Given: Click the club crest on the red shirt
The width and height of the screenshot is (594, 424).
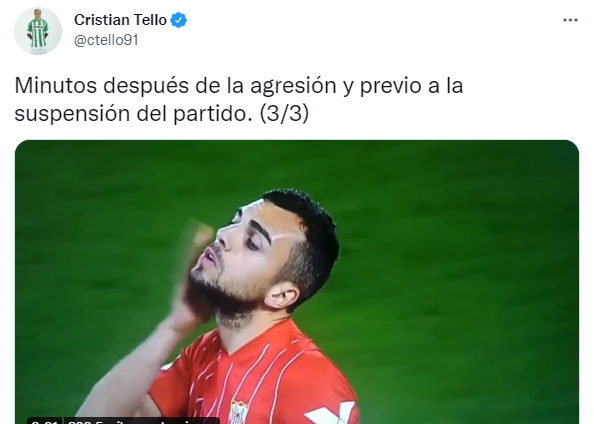Looking at the screenshot, I should [x=238, y=413].
